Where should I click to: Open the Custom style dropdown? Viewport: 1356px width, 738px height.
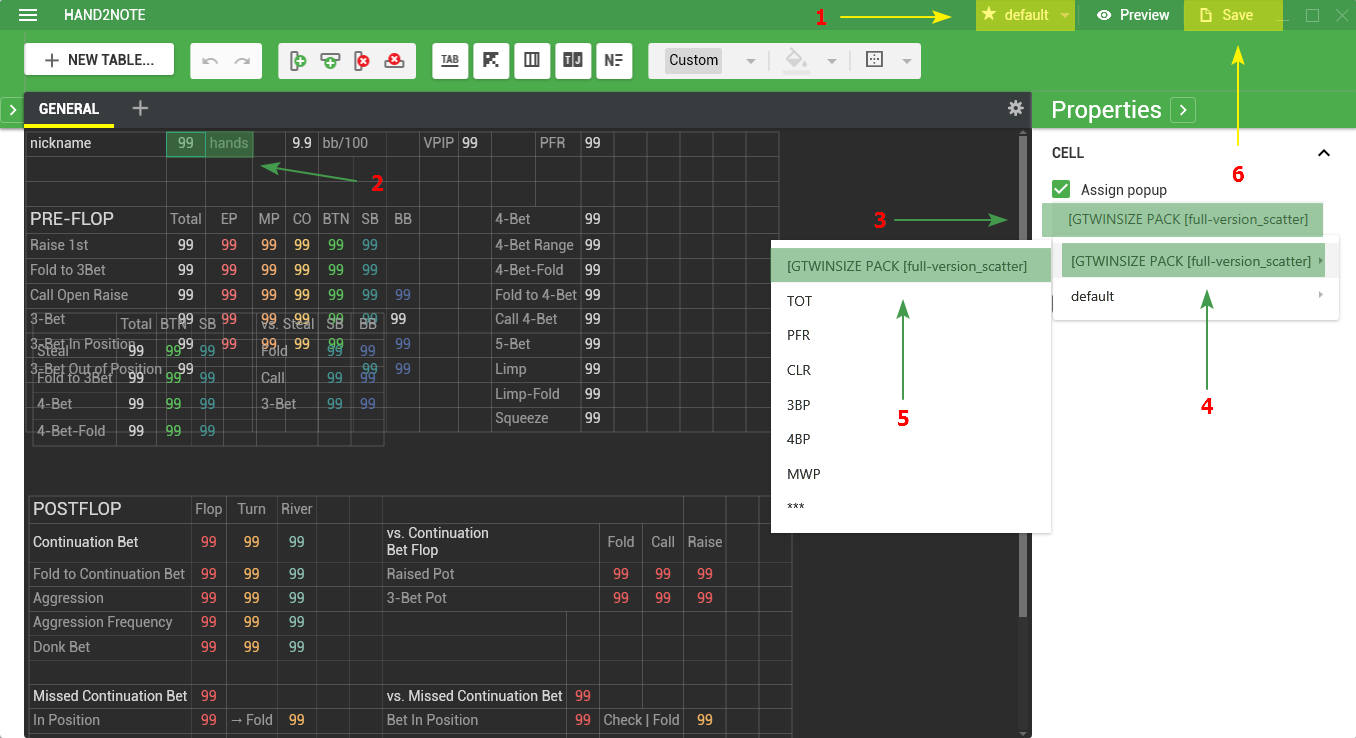711,61
